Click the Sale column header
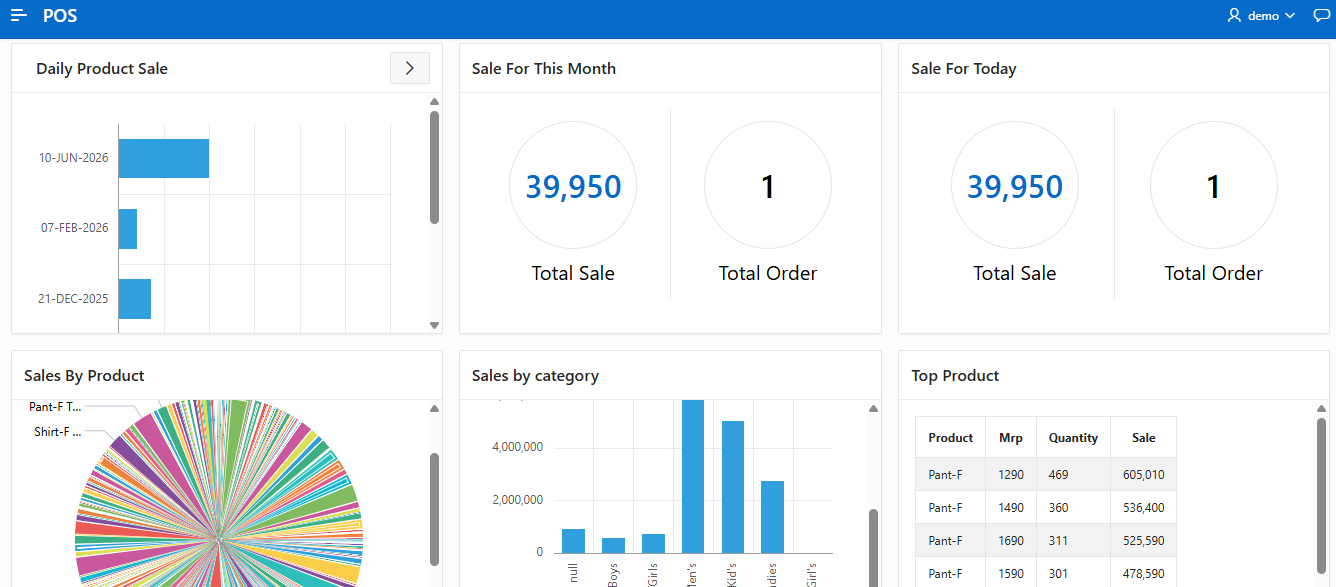 [1144, 438]
